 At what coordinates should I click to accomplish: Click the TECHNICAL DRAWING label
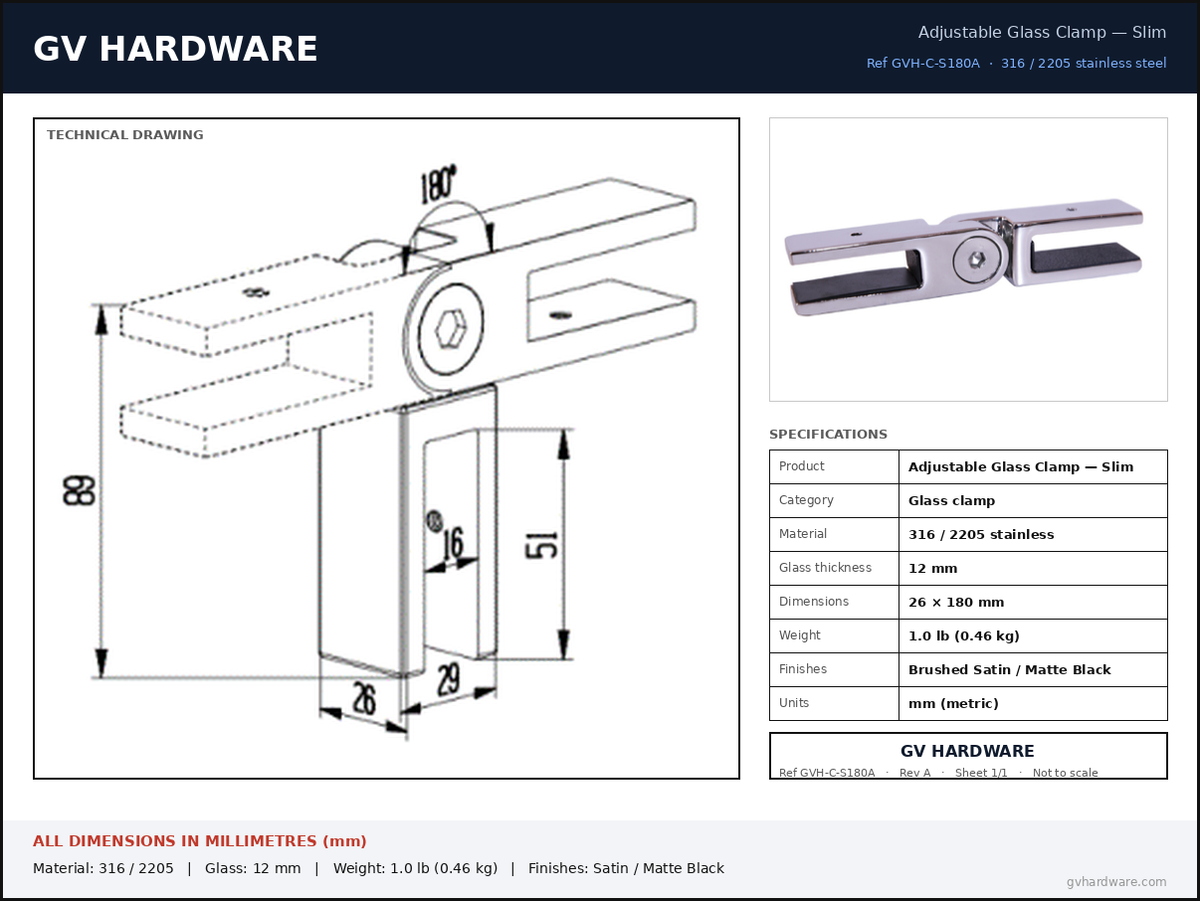click(x=125, y=135)
